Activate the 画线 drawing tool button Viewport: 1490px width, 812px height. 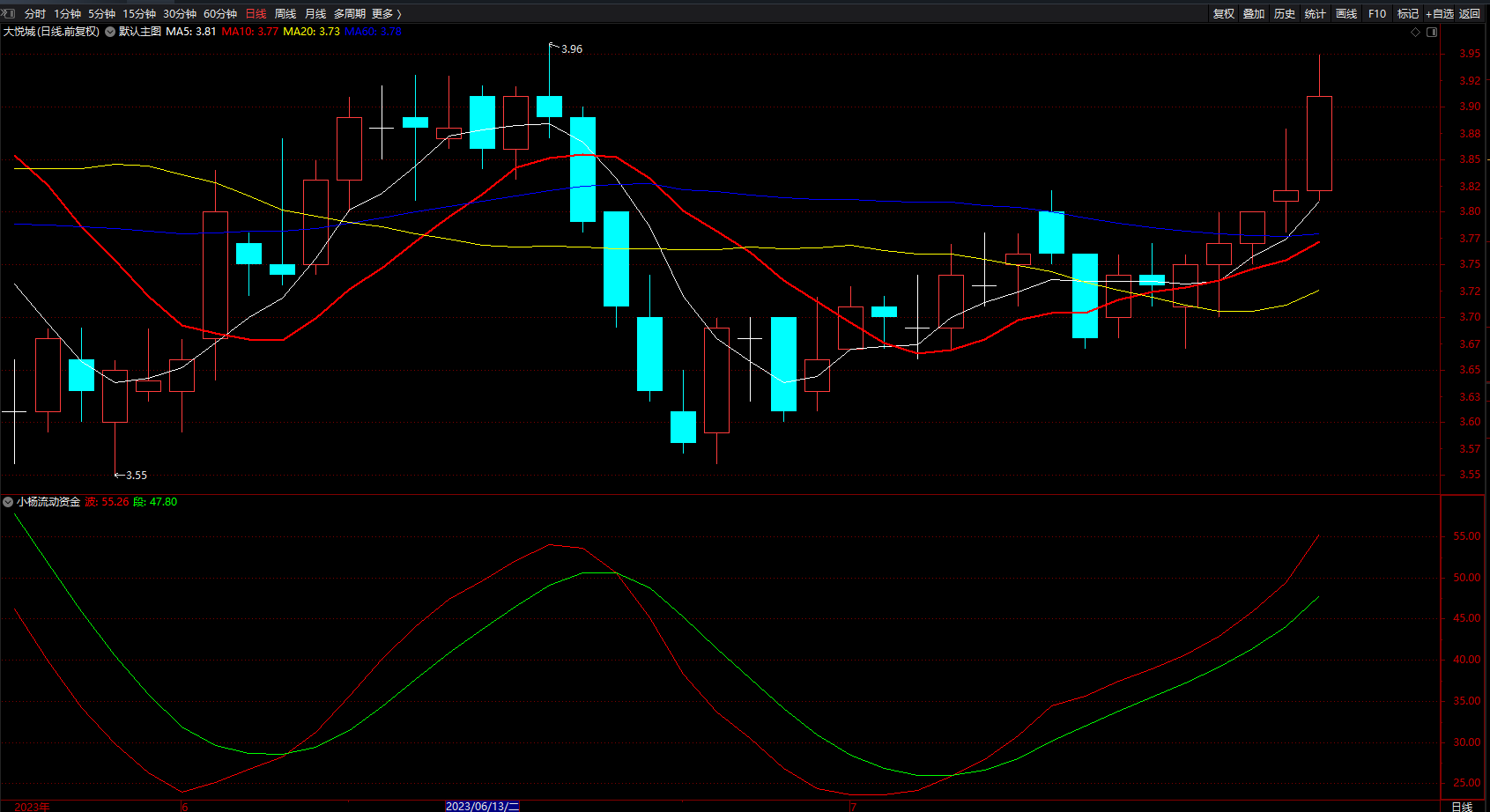pos(1346,14)
